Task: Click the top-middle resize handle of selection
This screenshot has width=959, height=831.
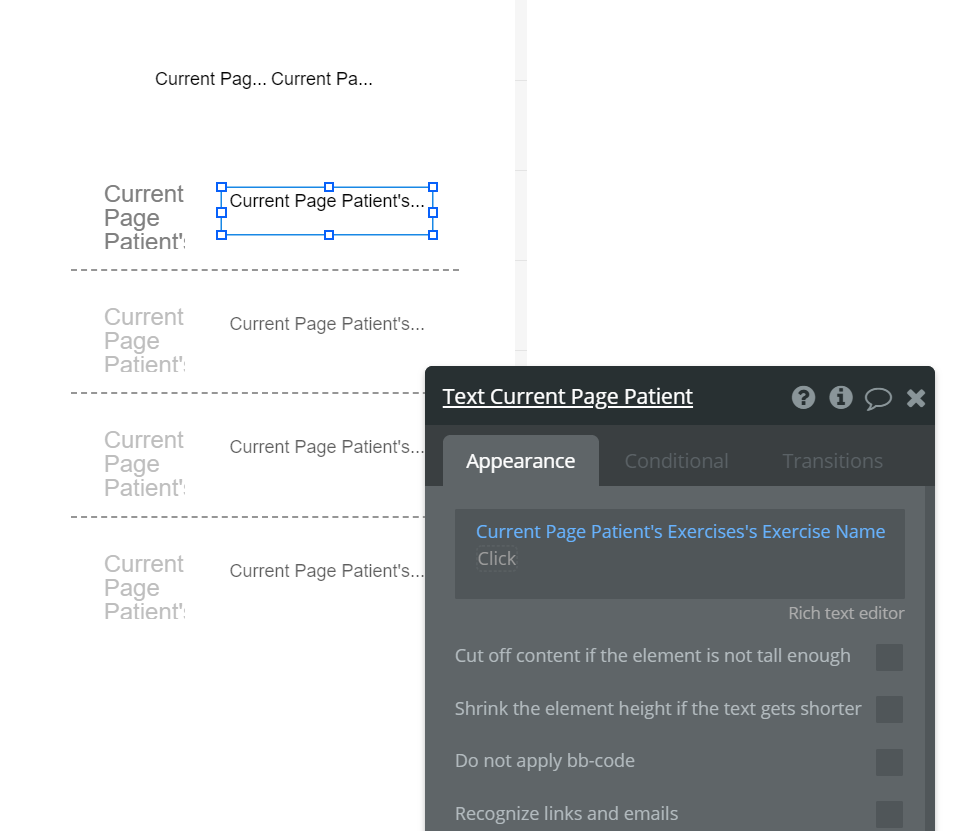Action: point(329,187)
